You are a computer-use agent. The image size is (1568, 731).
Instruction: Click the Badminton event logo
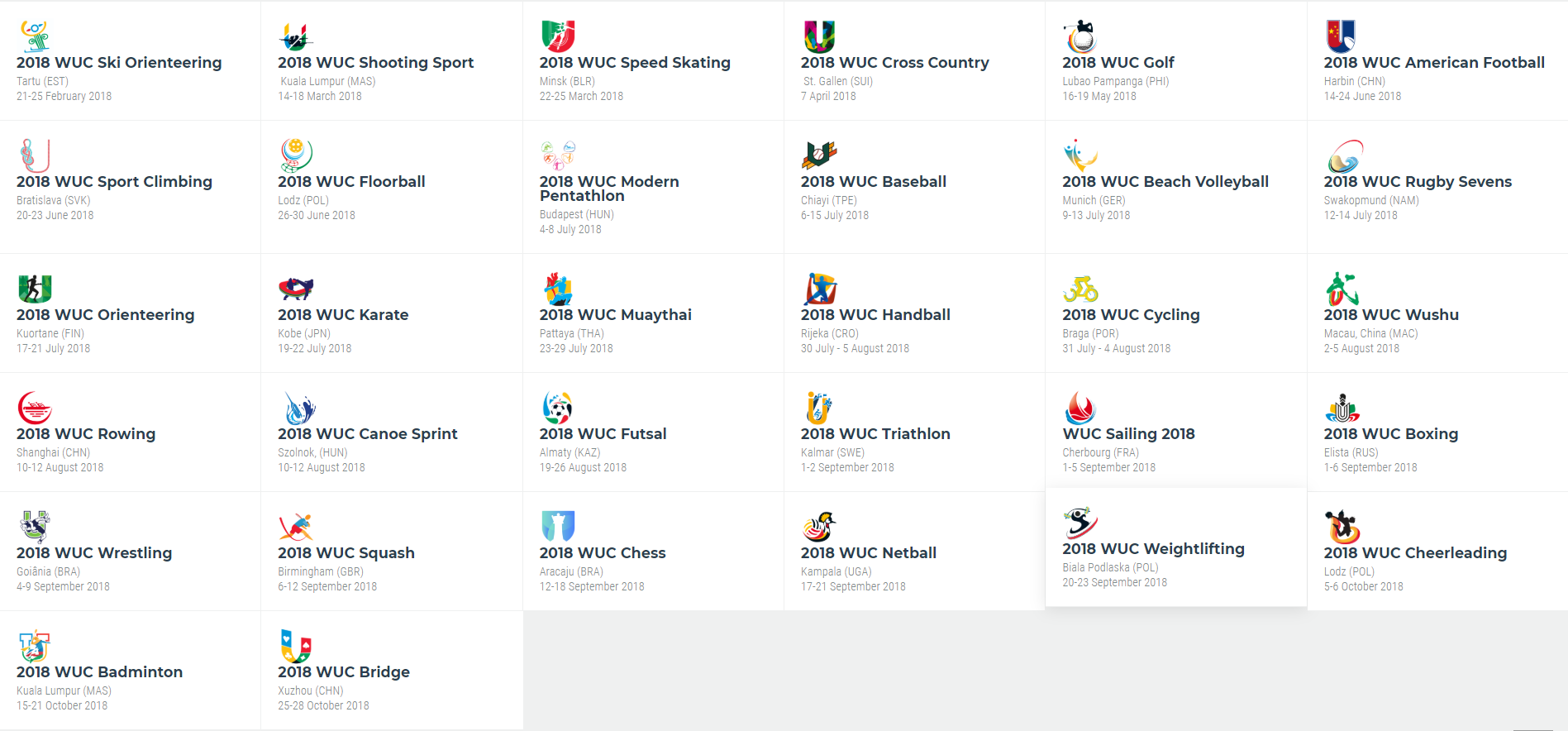[x=35, y=646]
